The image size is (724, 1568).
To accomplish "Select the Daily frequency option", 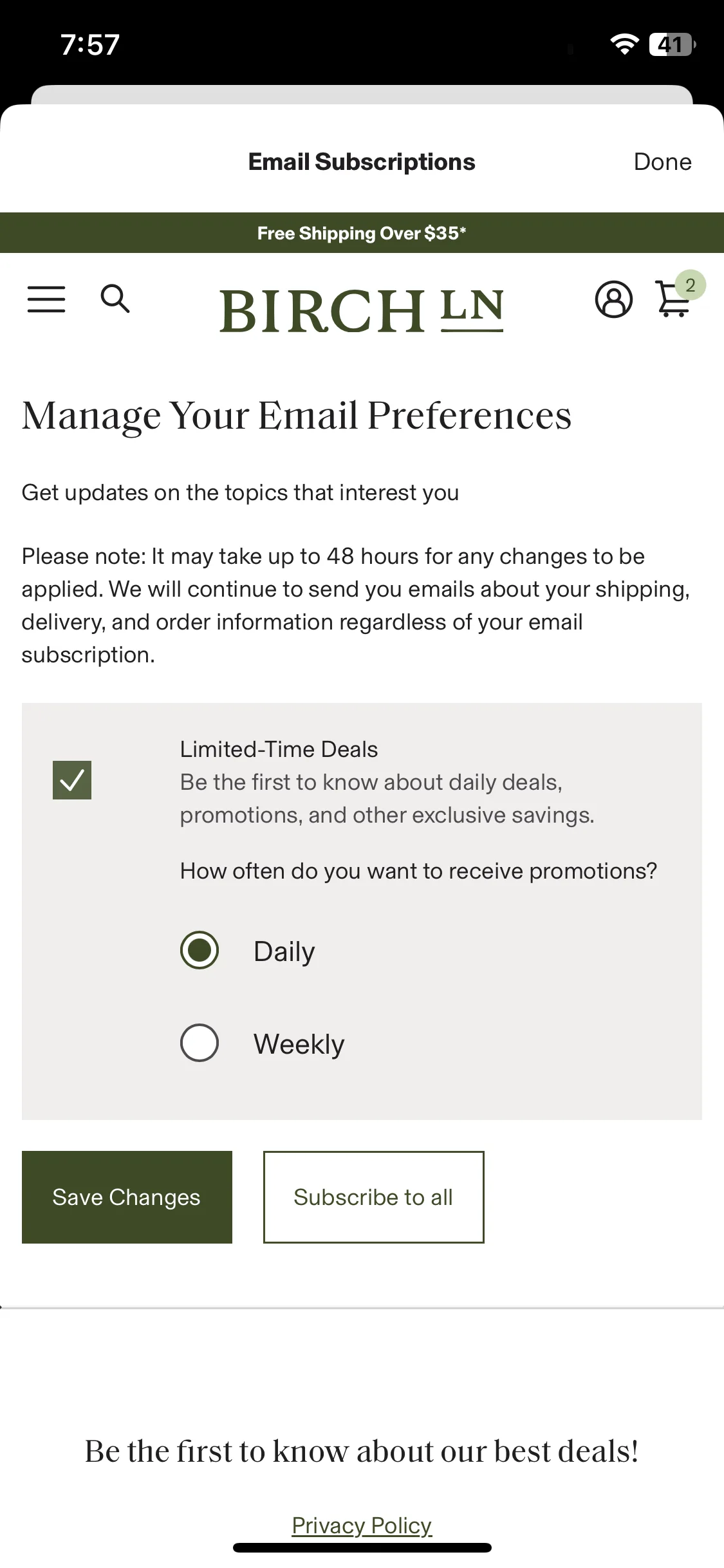I will tap(200, 950).
